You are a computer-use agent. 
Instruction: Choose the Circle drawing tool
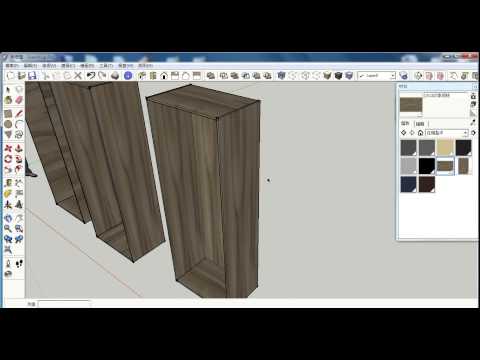pyautogui.click(x=8, y=124)
